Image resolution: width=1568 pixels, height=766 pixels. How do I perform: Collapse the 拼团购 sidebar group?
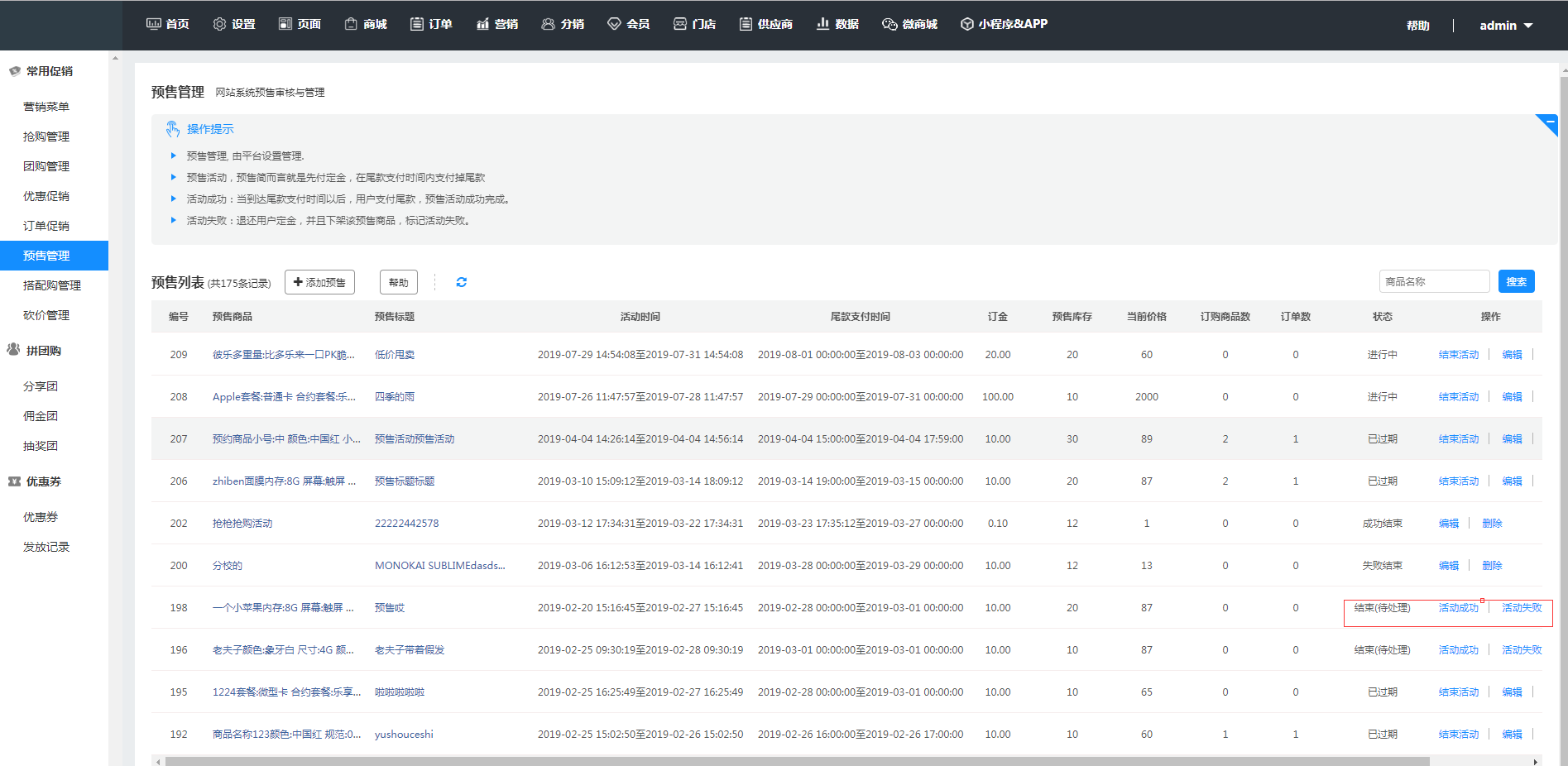click(x=43, y=351)
